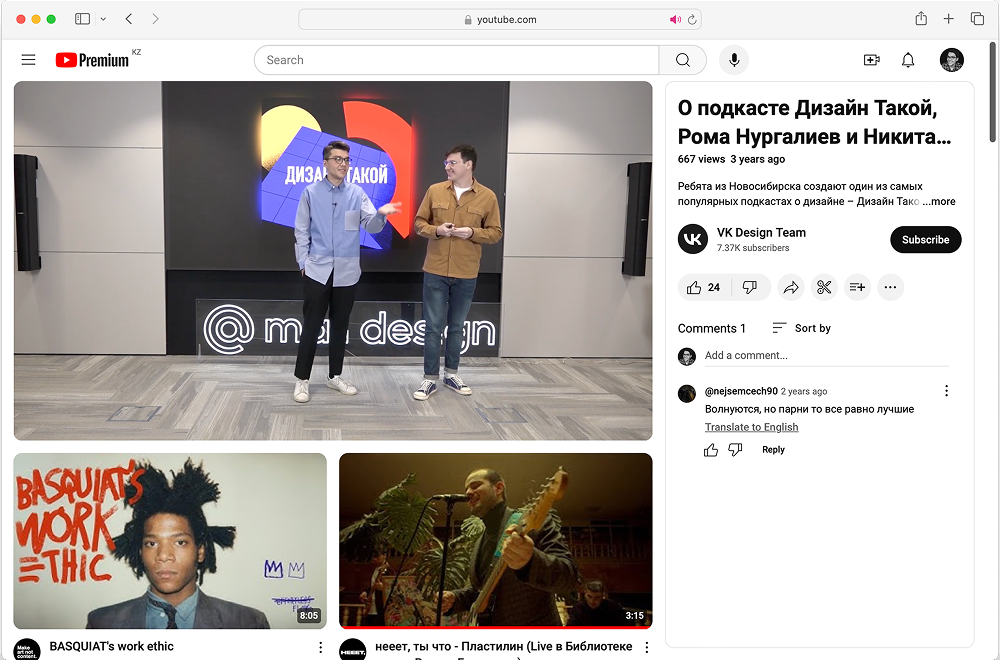Open the more actions ellipsis under video

tap(890, 288)
